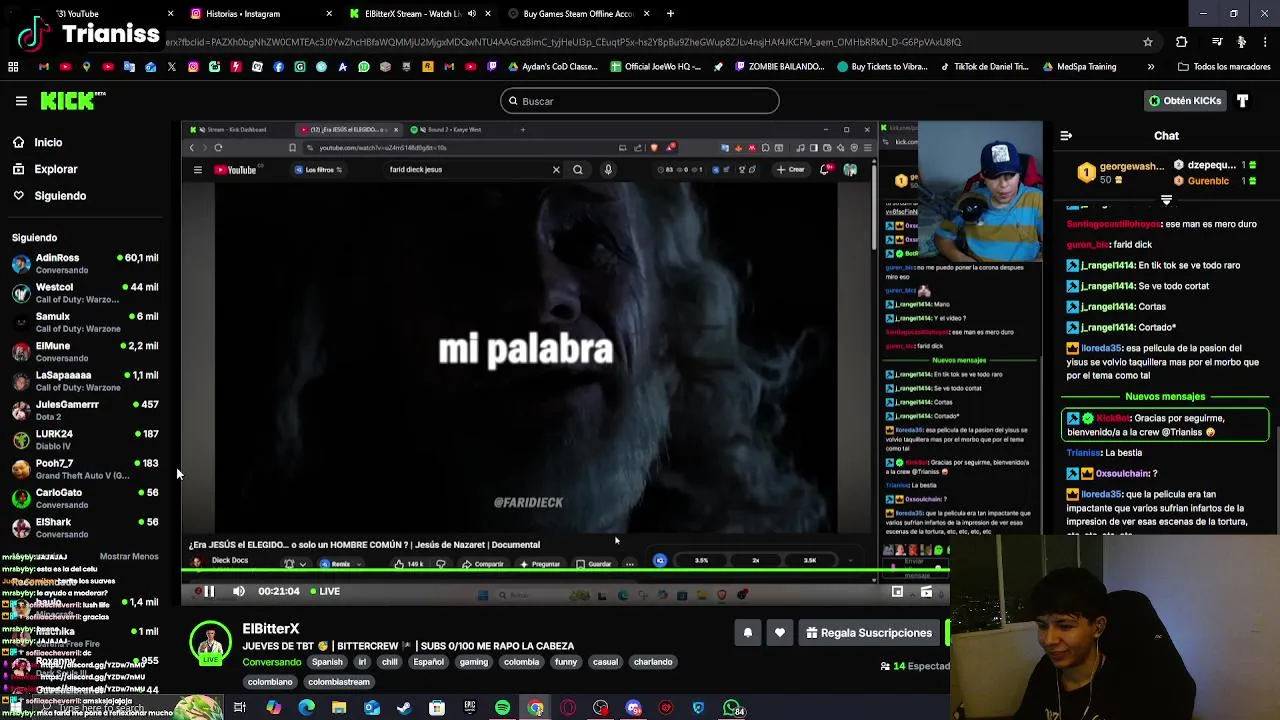Select the gaming tag
Image resolution: width=1280 pixels, height=720 pixels.
coord(474,662)
